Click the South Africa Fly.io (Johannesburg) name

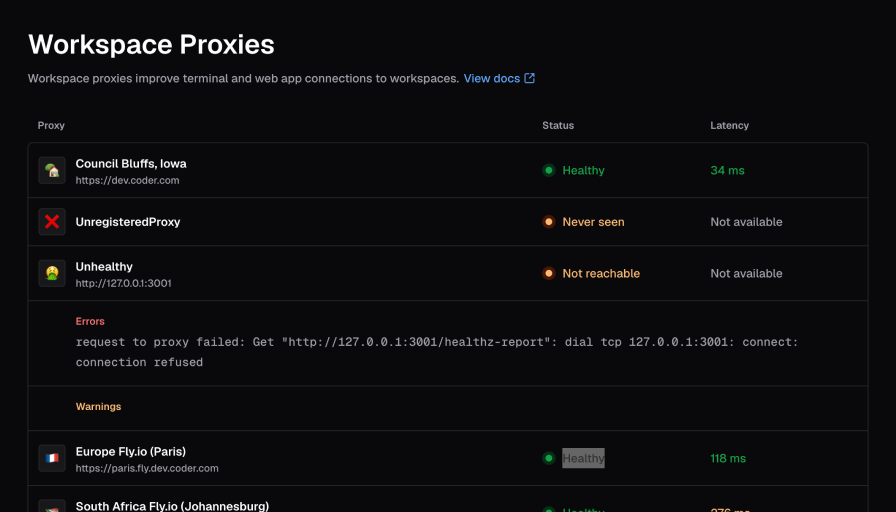(172, 506)
